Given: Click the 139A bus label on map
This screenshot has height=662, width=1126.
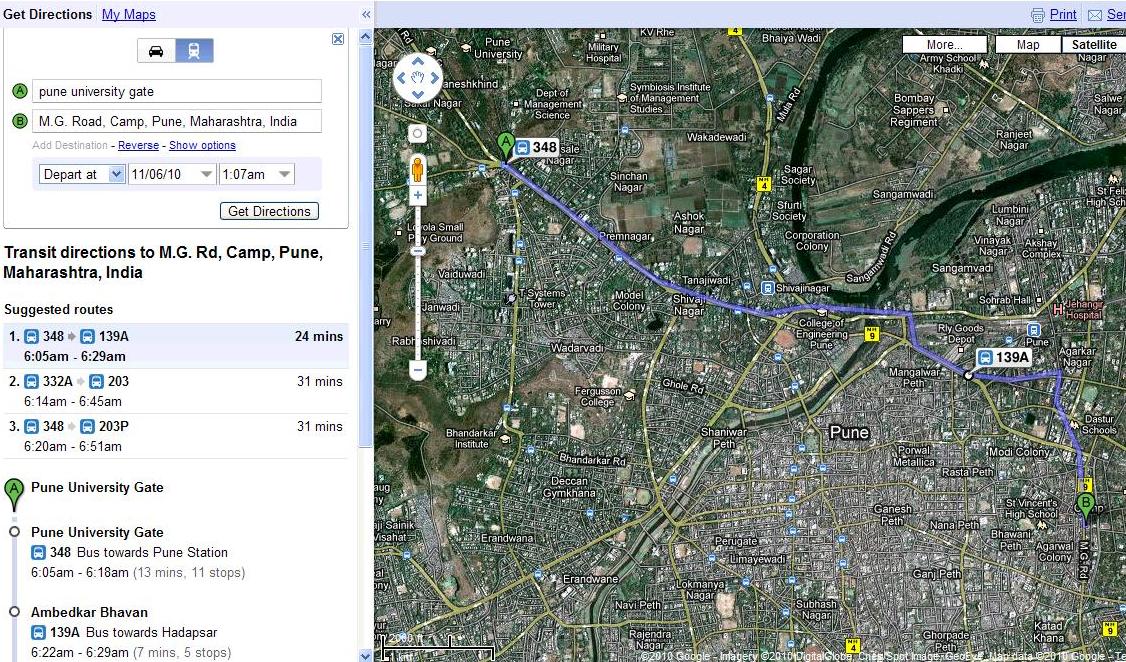Looking at the screenshot, I should pos(1003,358).
